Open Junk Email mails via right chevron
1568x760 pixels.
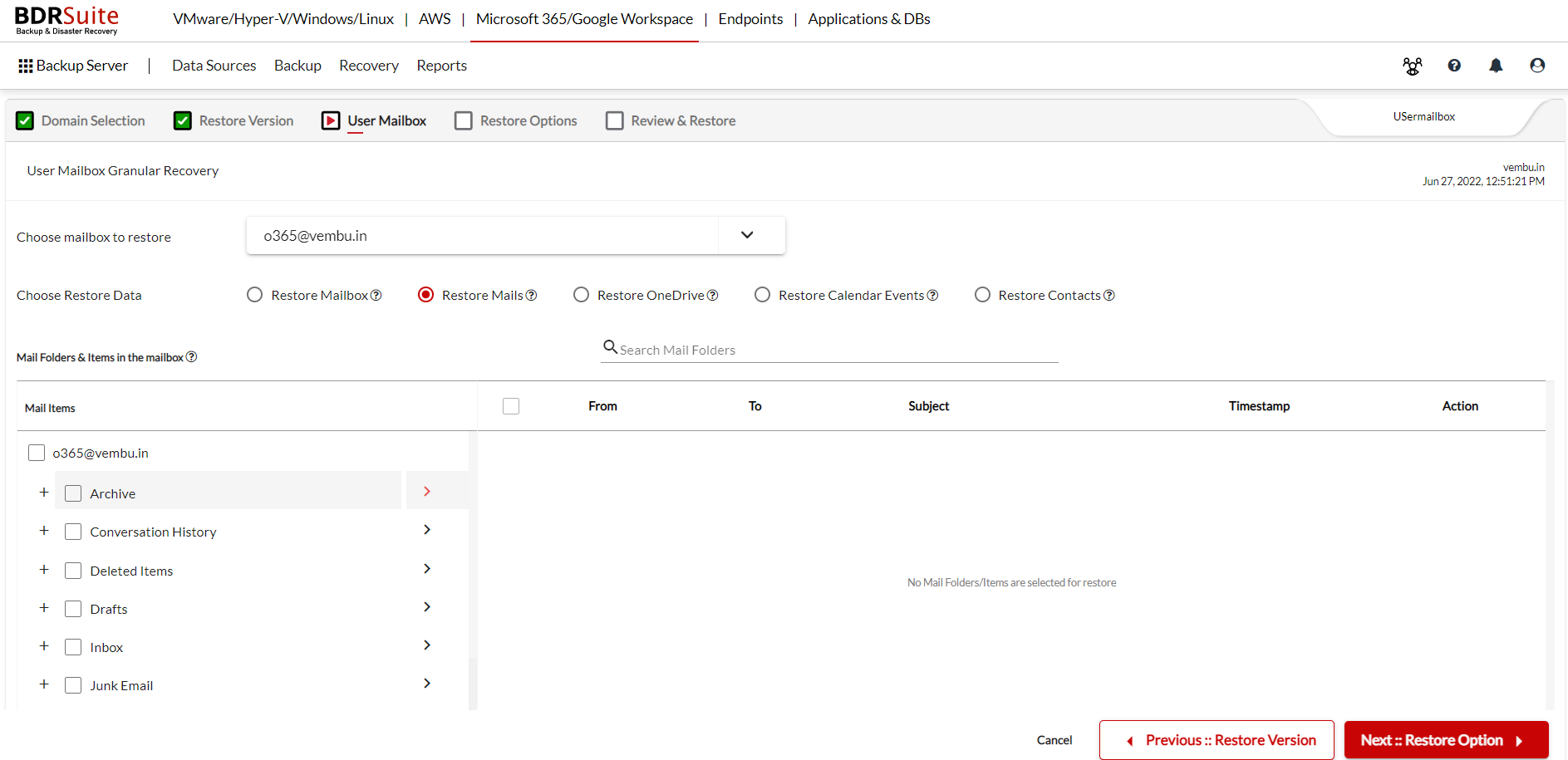(427, 684)
